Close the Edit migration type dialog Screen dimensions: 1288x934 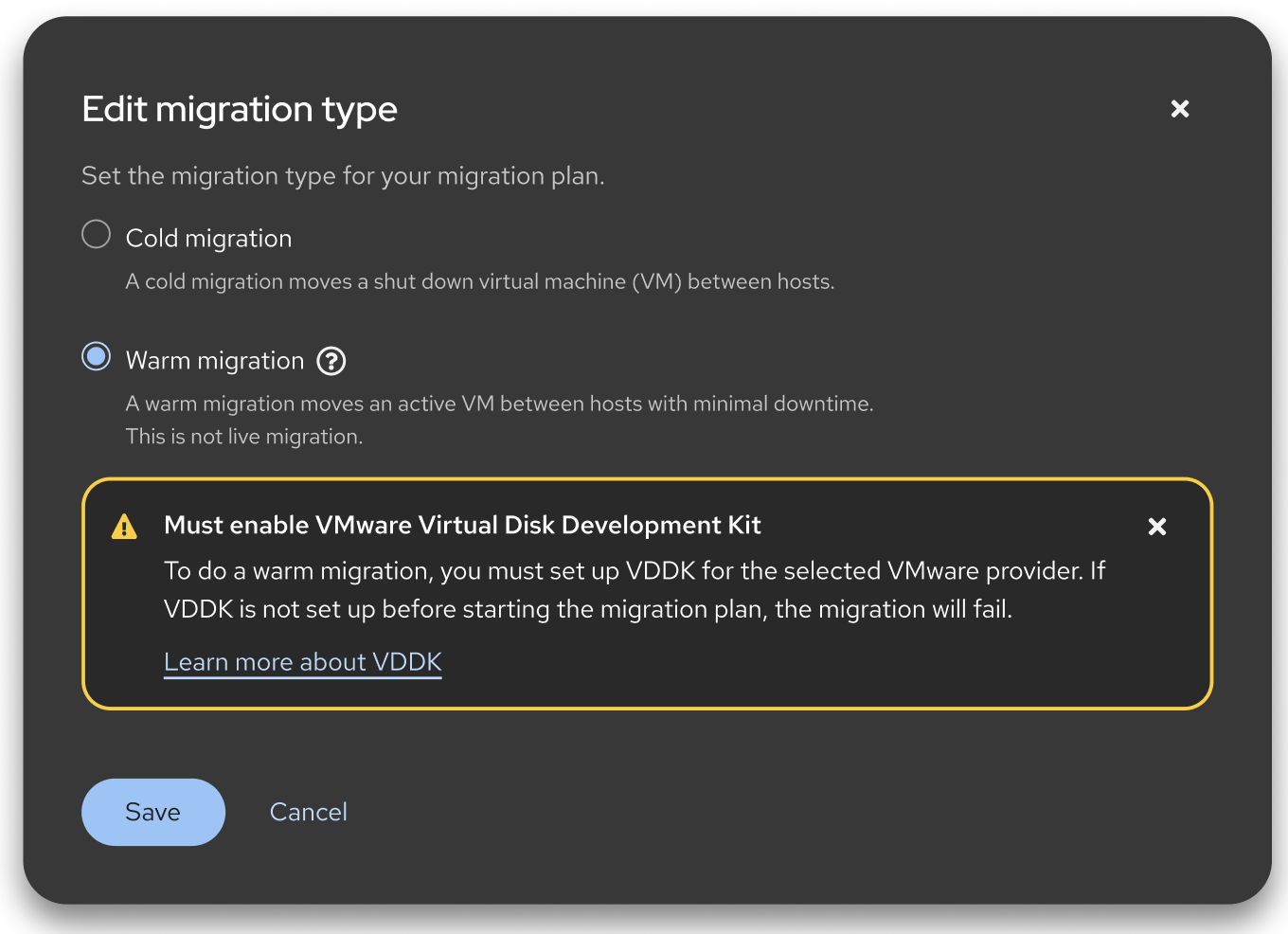[x=1179, y=109]
